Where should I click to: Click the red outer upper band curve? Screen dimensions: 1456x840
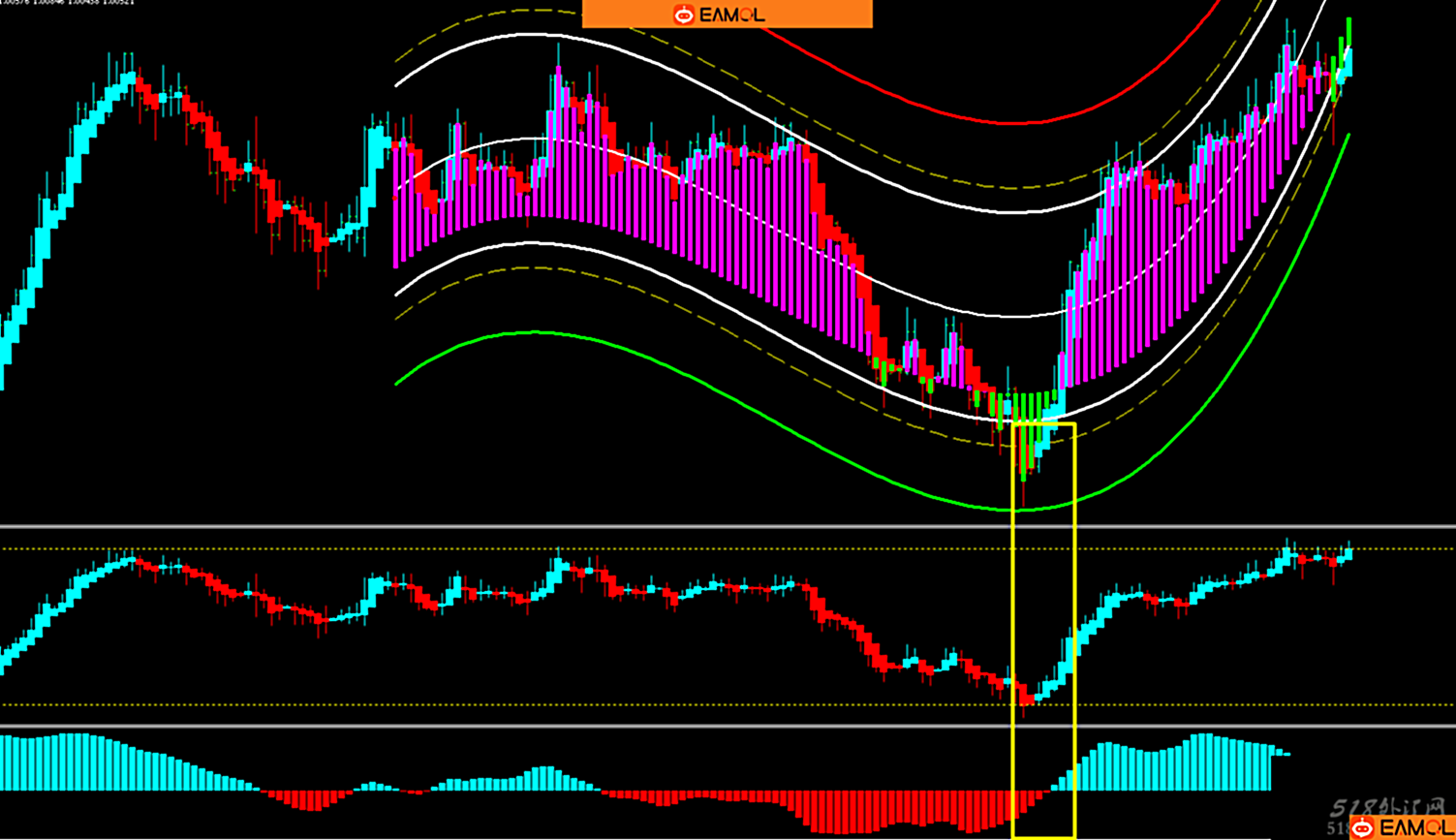coord(1012,123)
